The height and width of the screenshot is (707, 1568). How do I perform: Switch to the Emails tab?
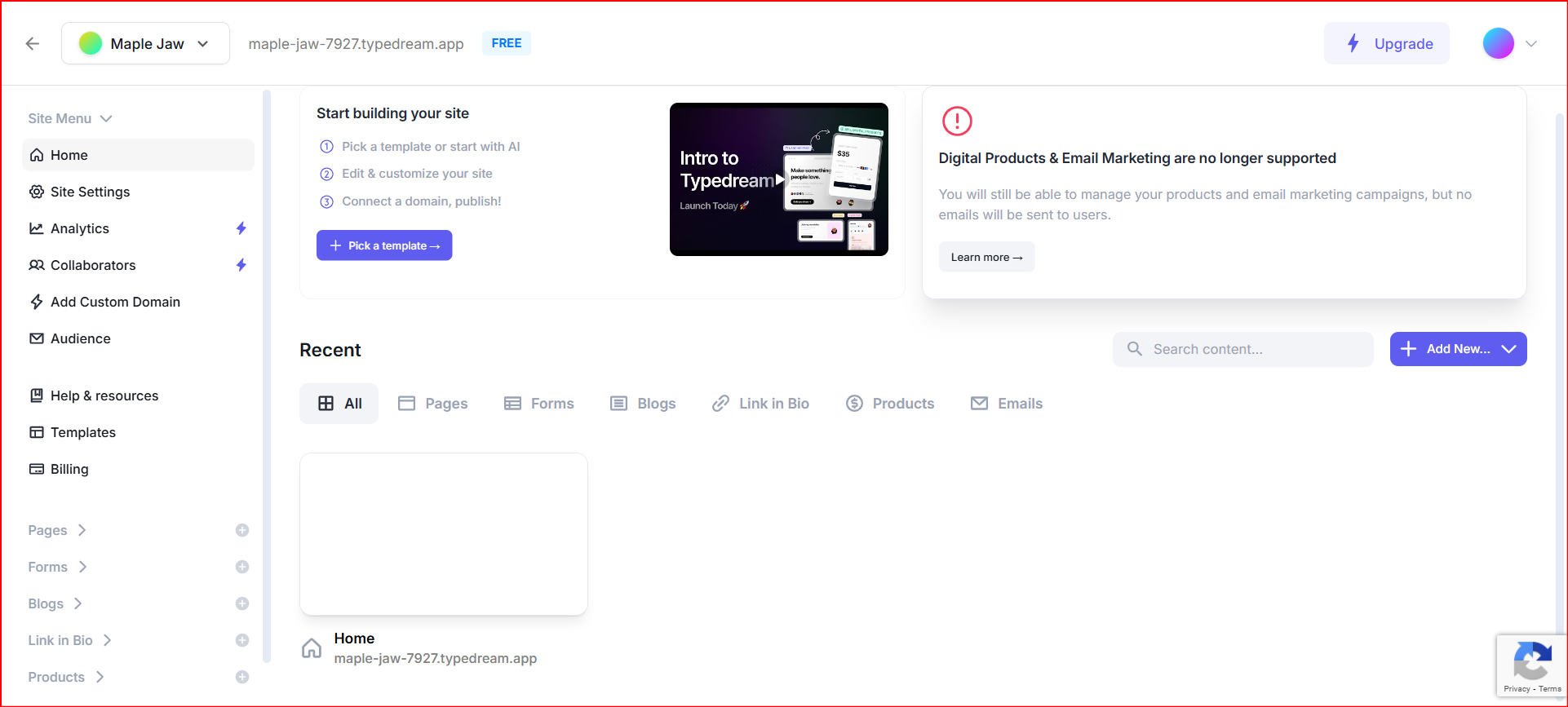pos(1007,404)
